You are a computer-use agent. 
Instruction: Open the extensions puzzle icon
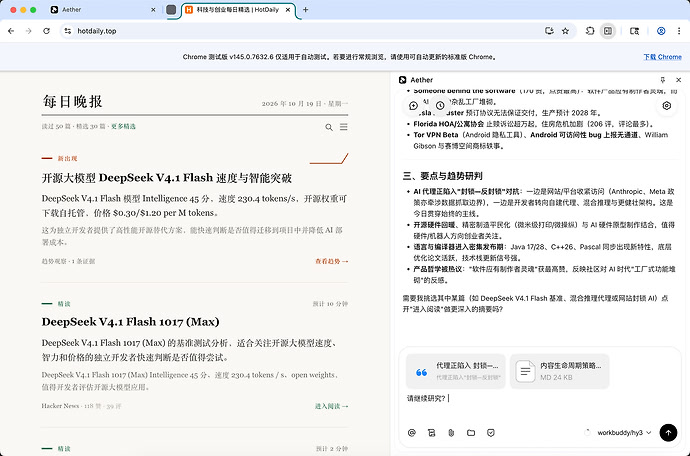coord(590,31)
